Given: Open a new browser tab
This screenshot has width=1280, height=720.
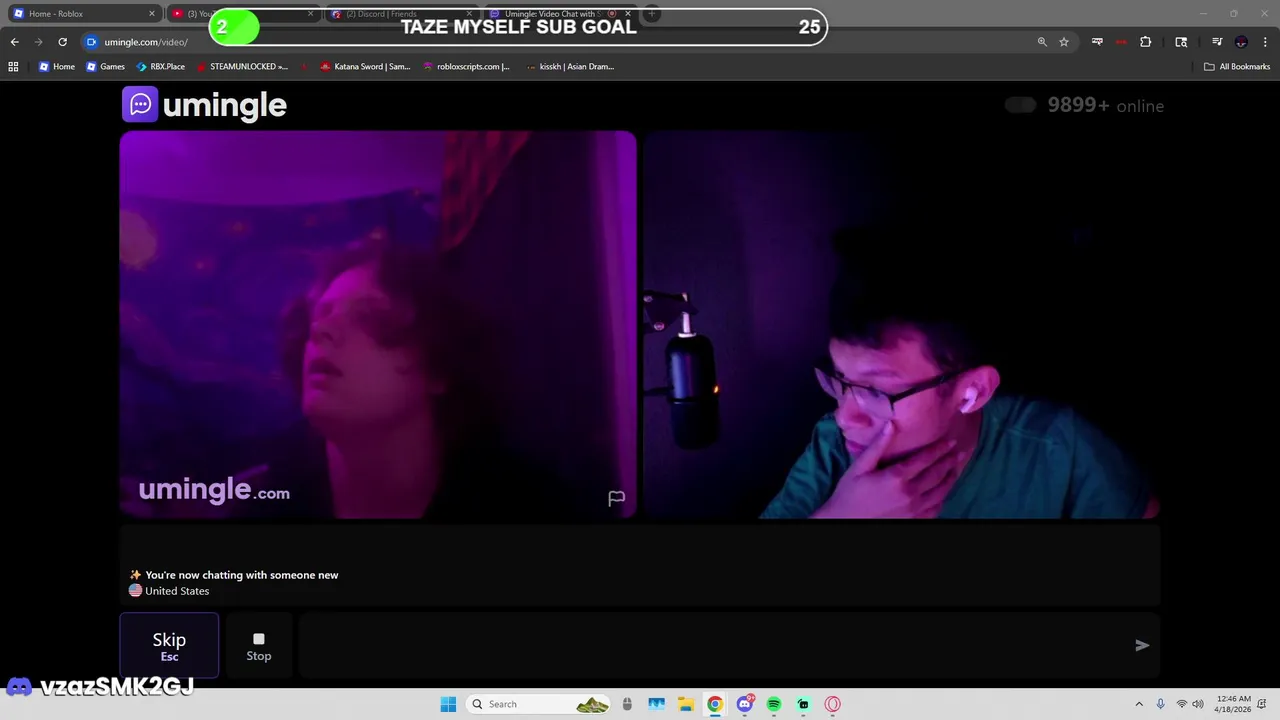Looking at the screenshot, I should click(x=652, y=14).
